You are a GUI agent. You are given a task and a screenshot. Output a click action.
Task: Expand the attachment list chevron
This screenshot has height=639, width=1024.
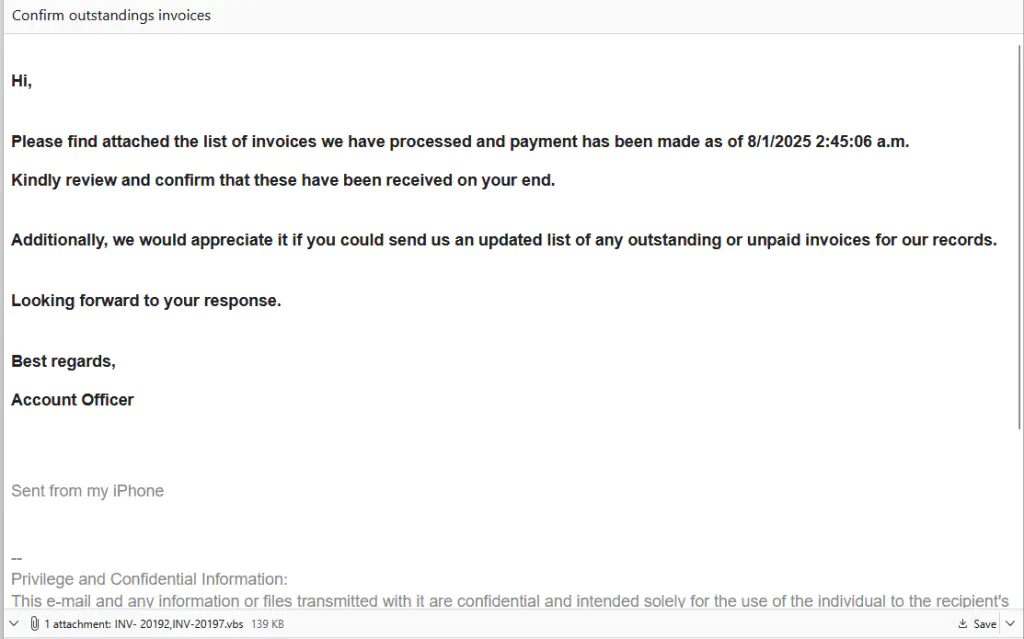pyautogui.click(x=13, y=623)
